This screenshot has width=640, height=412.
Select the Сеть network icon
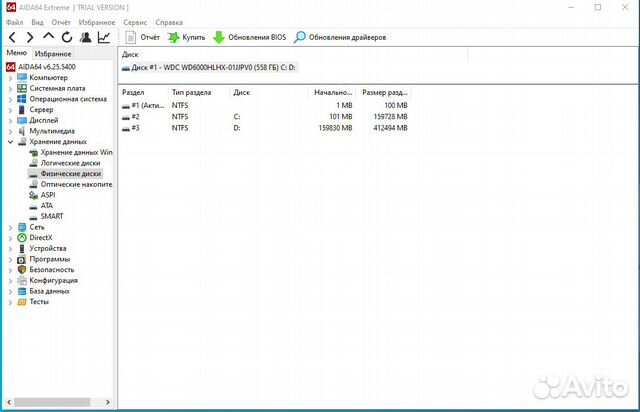22,227
